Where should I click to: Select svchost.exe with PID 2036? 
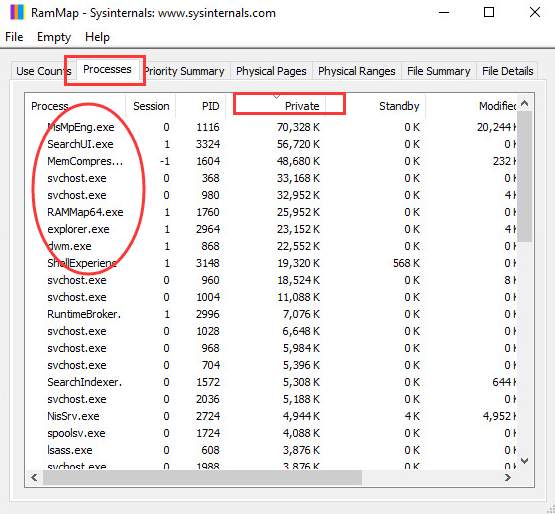tap(271, 399)
